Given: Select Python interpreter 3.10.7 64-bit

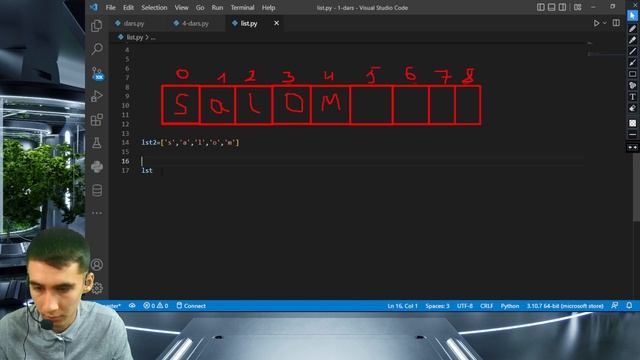Looking at the screenshot, I should (x=565, y=306).
